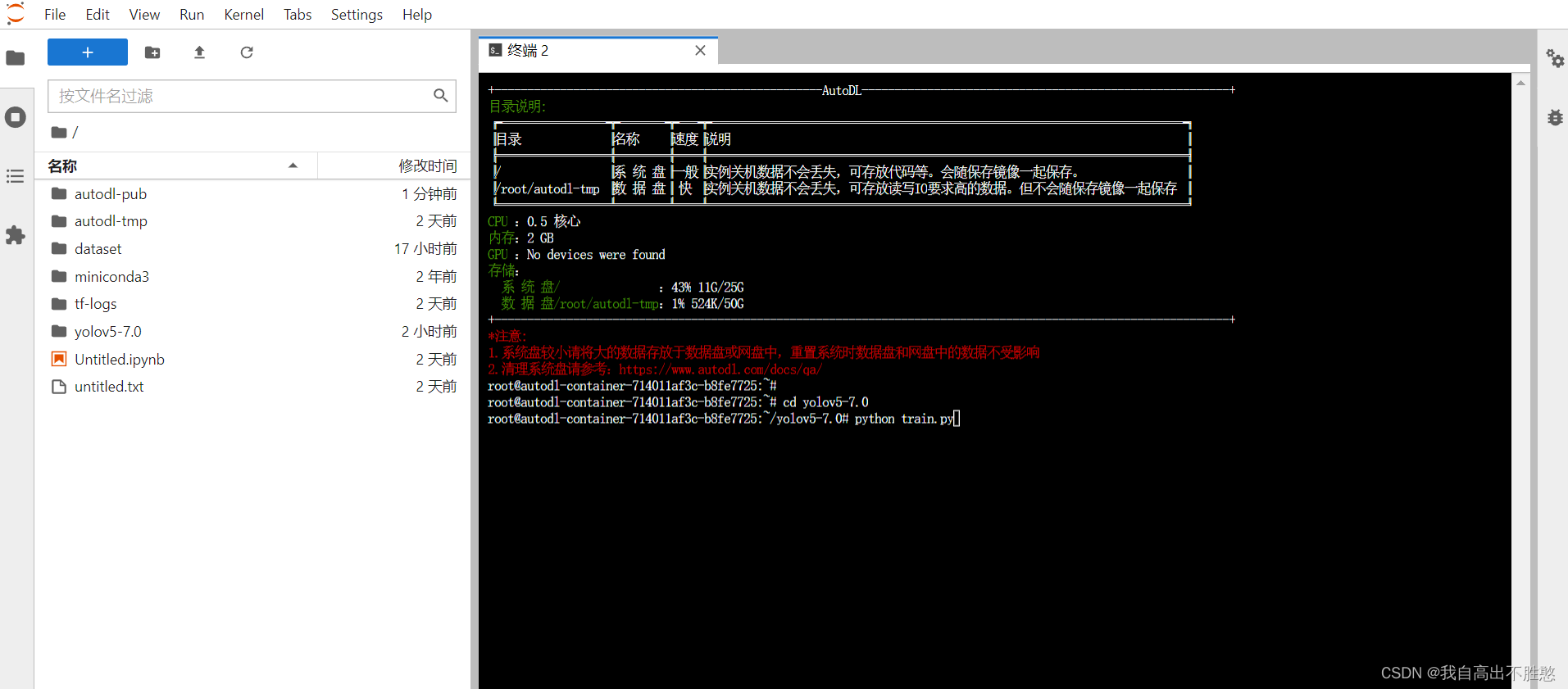Click the 'No devices were found' text
1568x689 pixels.
point(596,255)
